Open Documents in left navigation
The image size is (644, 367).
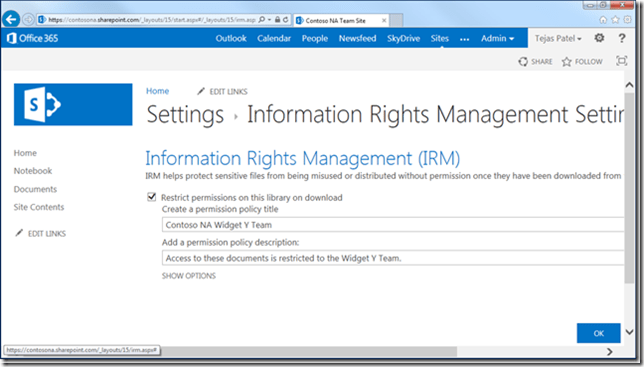coord(35,189)
